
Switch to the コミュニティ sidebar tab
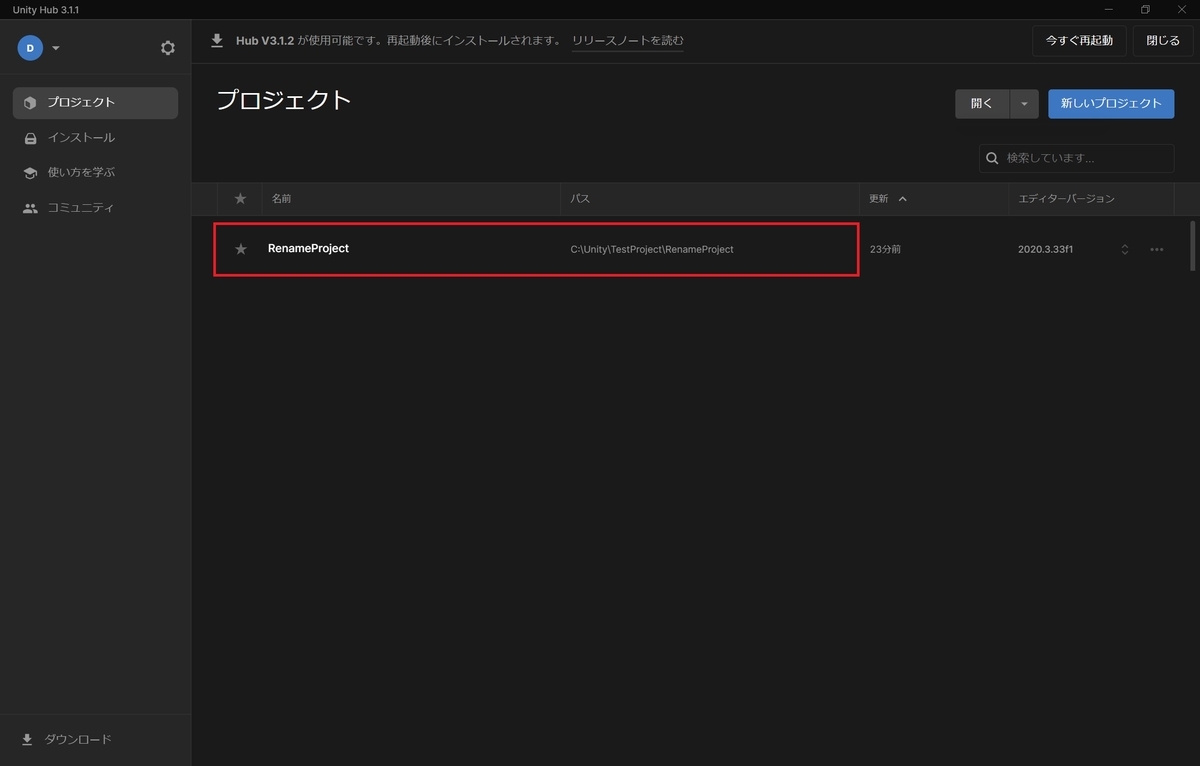click(95, 208)
